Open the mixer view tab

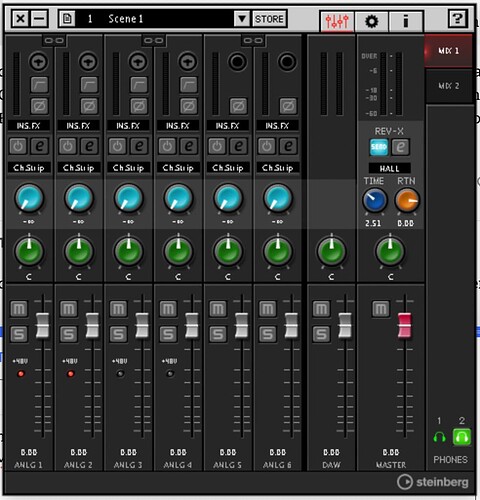click(x=337, y=21)
